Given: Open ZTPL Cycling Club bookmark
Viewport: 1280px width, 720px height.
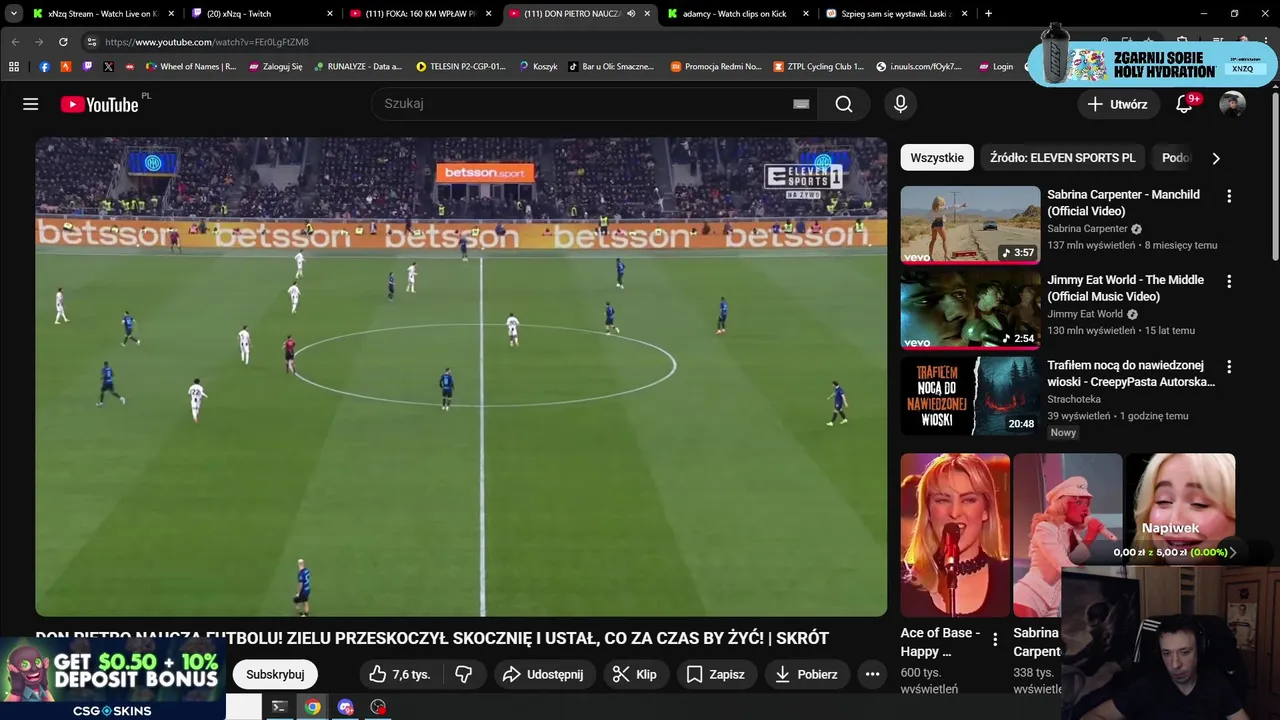Looking at the screenshot, I should (818, 66).
